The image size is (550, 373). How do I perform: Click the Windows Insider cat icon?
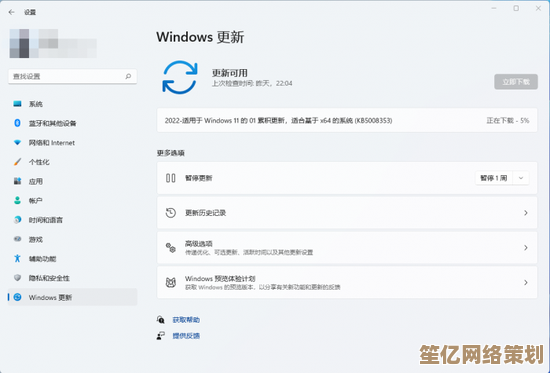pyautogui.click(x=170, y=282)
